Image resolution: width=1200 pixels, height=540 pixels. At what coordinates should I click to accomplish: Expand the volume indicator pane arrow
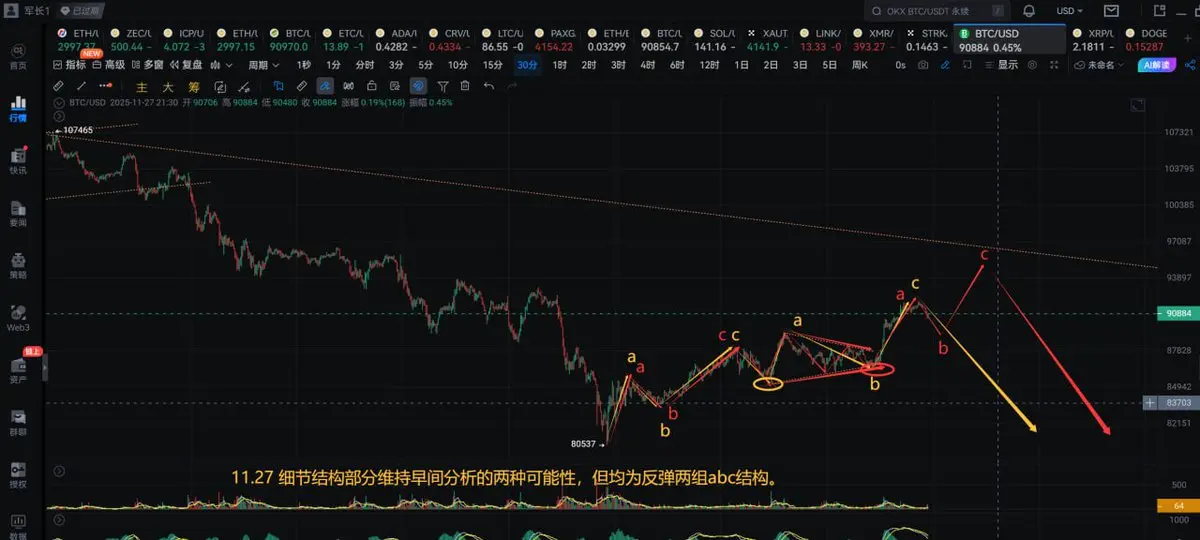[x=59, y=470]
